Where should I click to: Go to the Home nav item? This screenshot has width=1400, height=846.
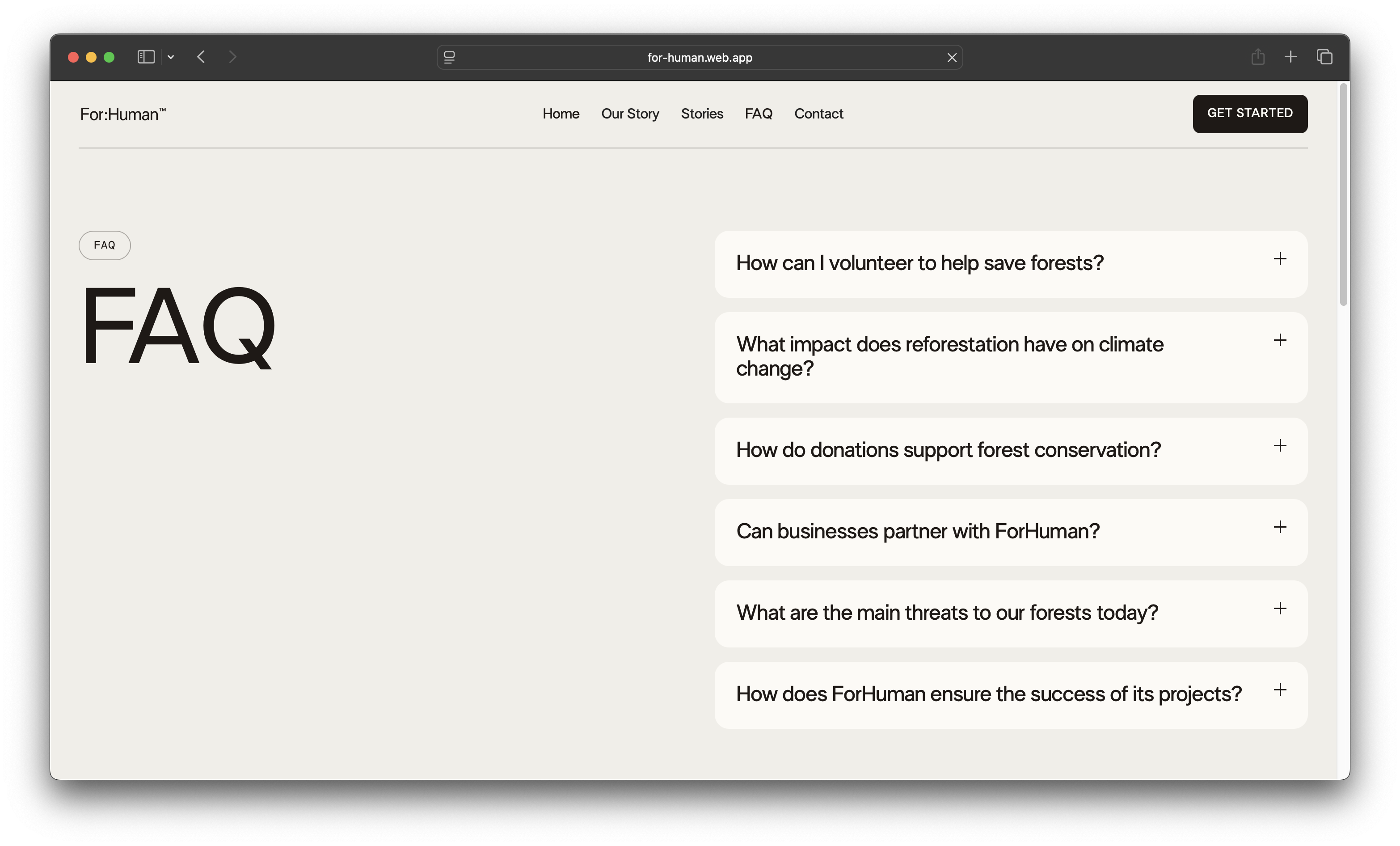pyautogui.click(x=561, y=114)
